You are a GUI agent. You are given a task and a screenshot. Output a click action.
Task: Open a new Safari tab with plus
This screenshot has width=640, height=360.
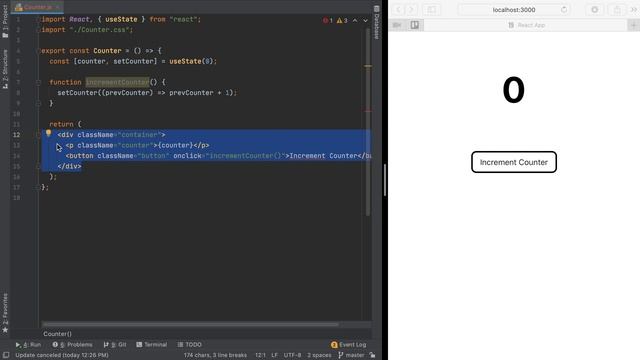pos(634,25)
